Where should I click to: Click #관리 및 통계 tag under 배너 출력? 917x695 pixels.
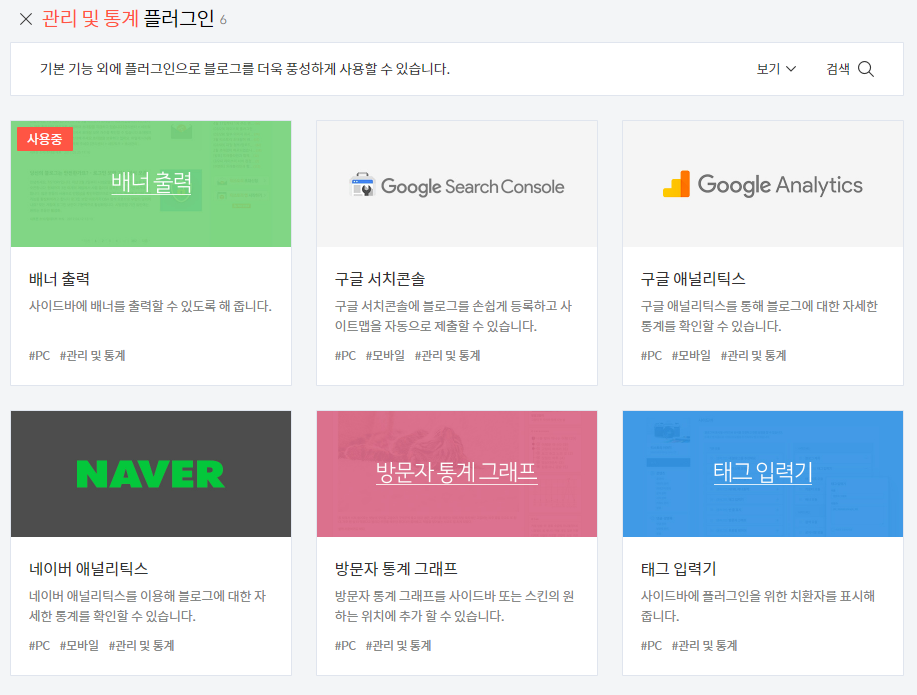coord(92,355)
